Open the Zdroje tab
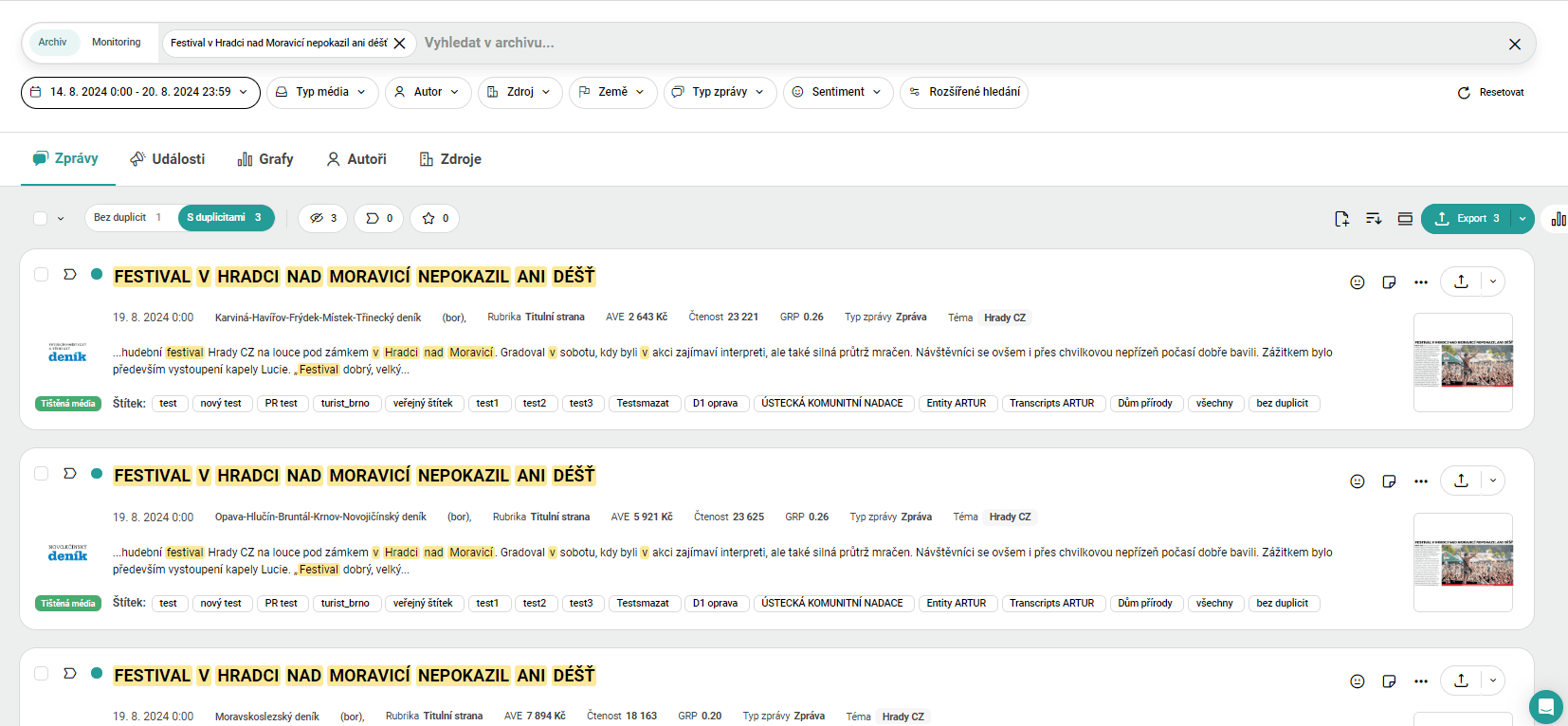 pos(450,159)
